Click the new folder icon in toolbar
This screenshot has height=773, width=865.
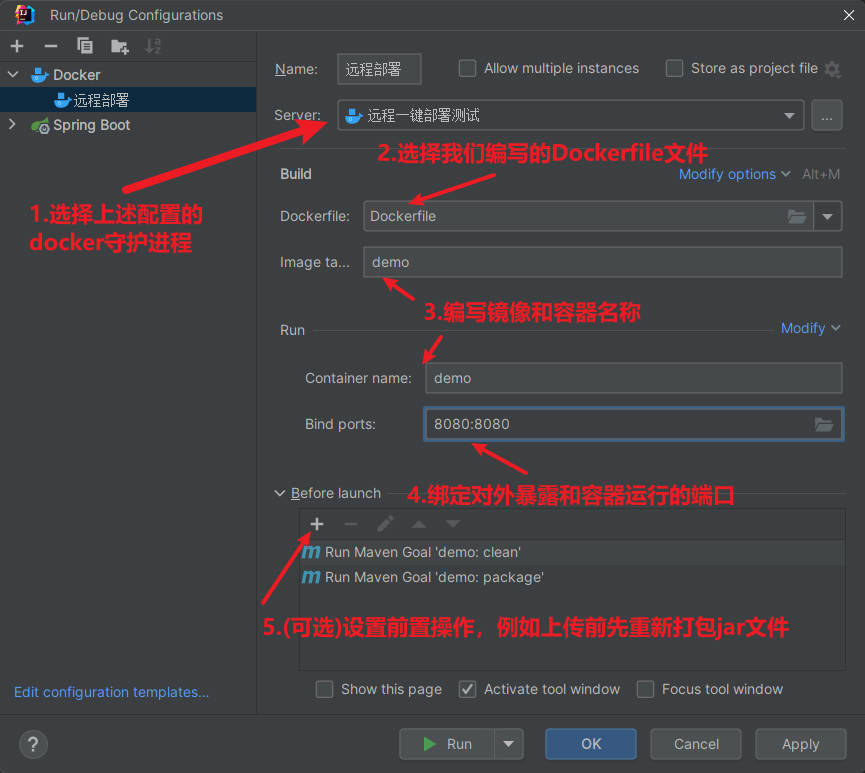point(119,46)
